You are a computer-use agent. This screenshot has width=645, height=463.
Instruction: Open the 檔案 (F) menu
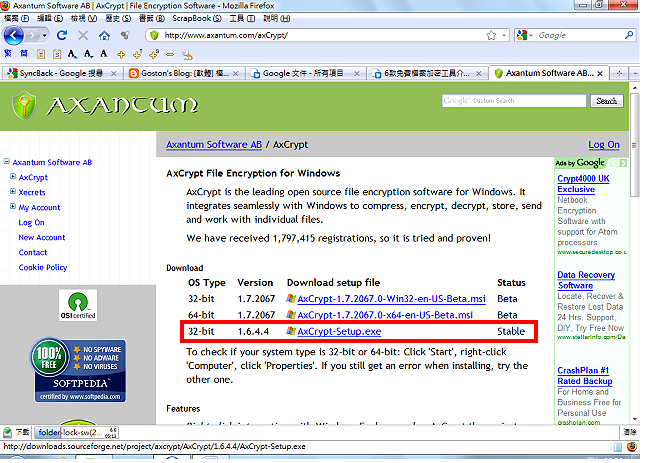[x=16, y=19]
